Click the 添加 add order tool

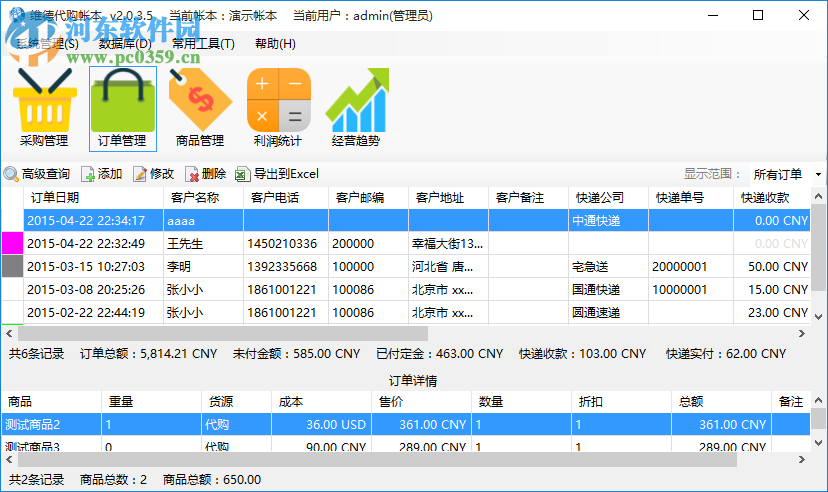[x=102, y=174]
